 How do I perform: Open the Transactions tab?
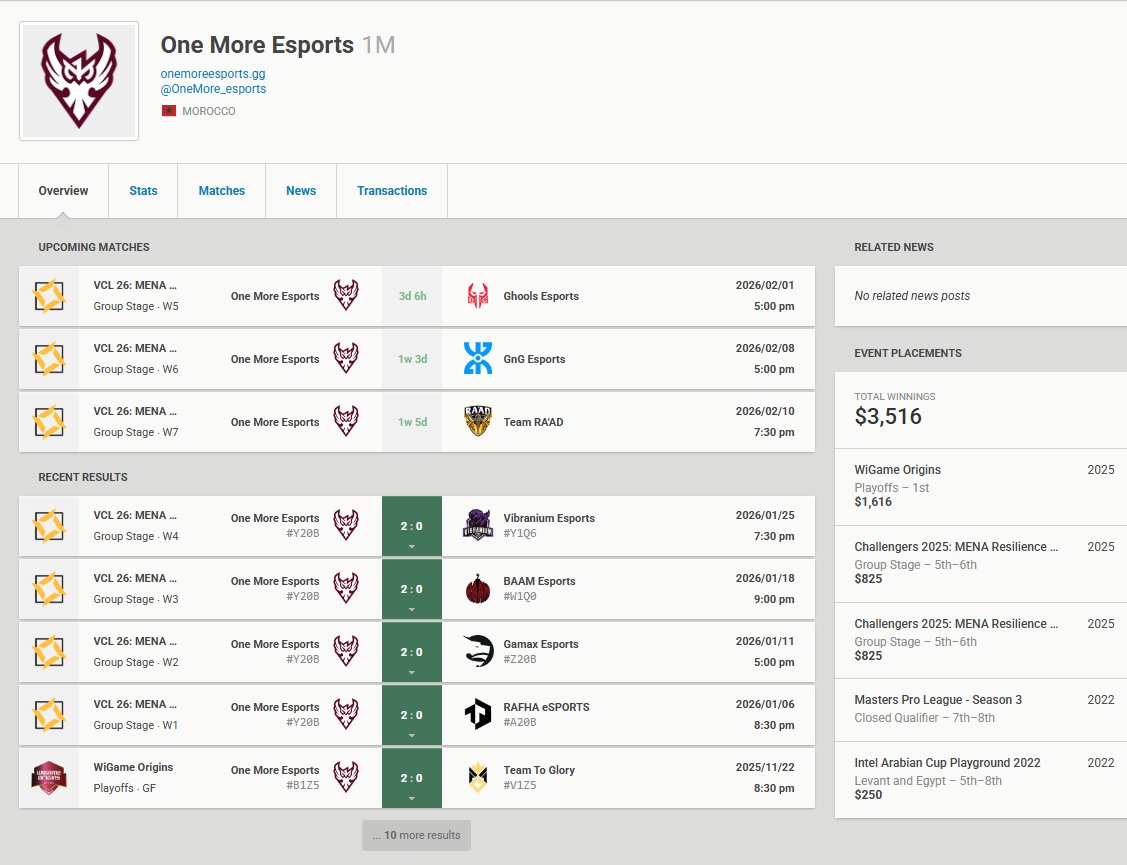pos(392,190)
